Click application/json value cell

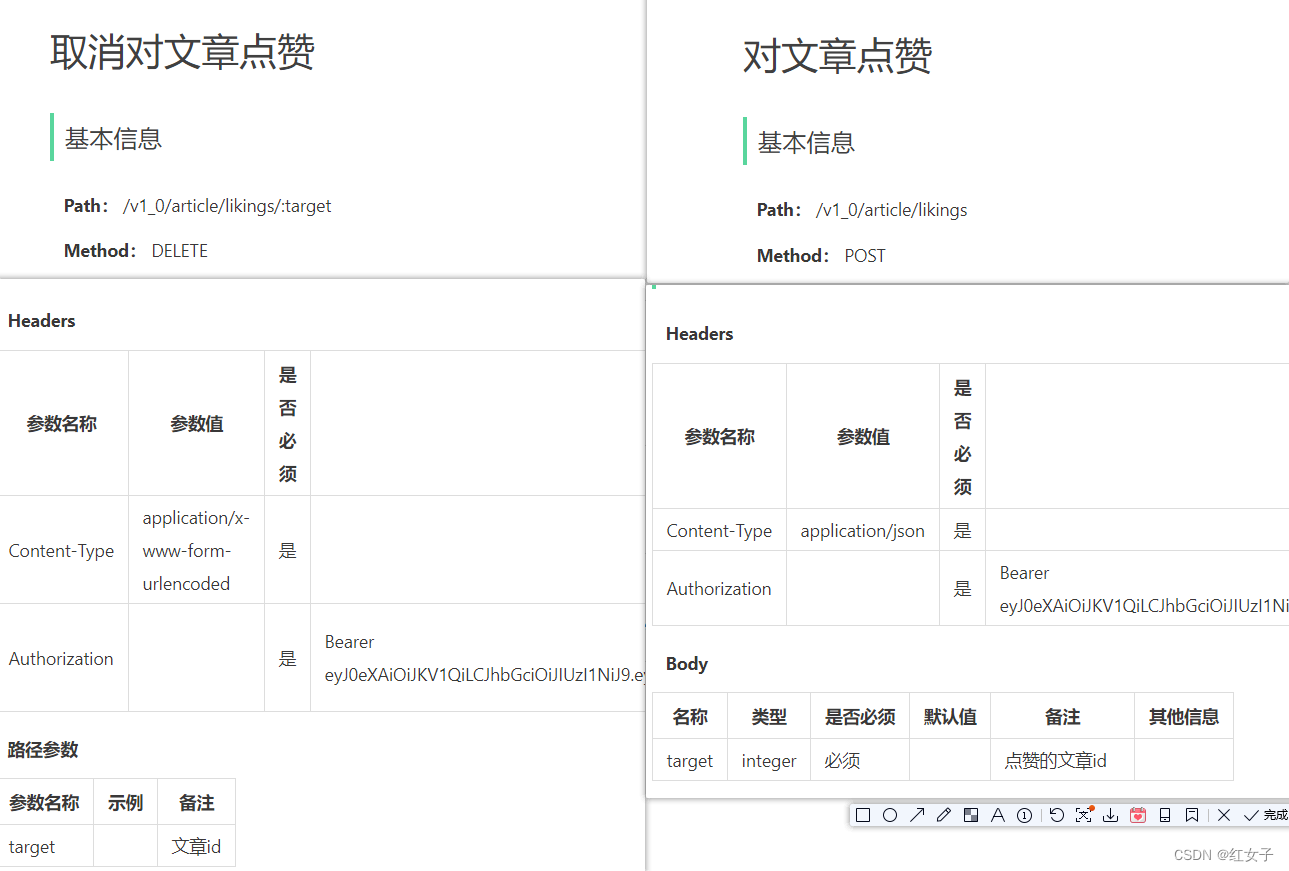coord(863,531)
